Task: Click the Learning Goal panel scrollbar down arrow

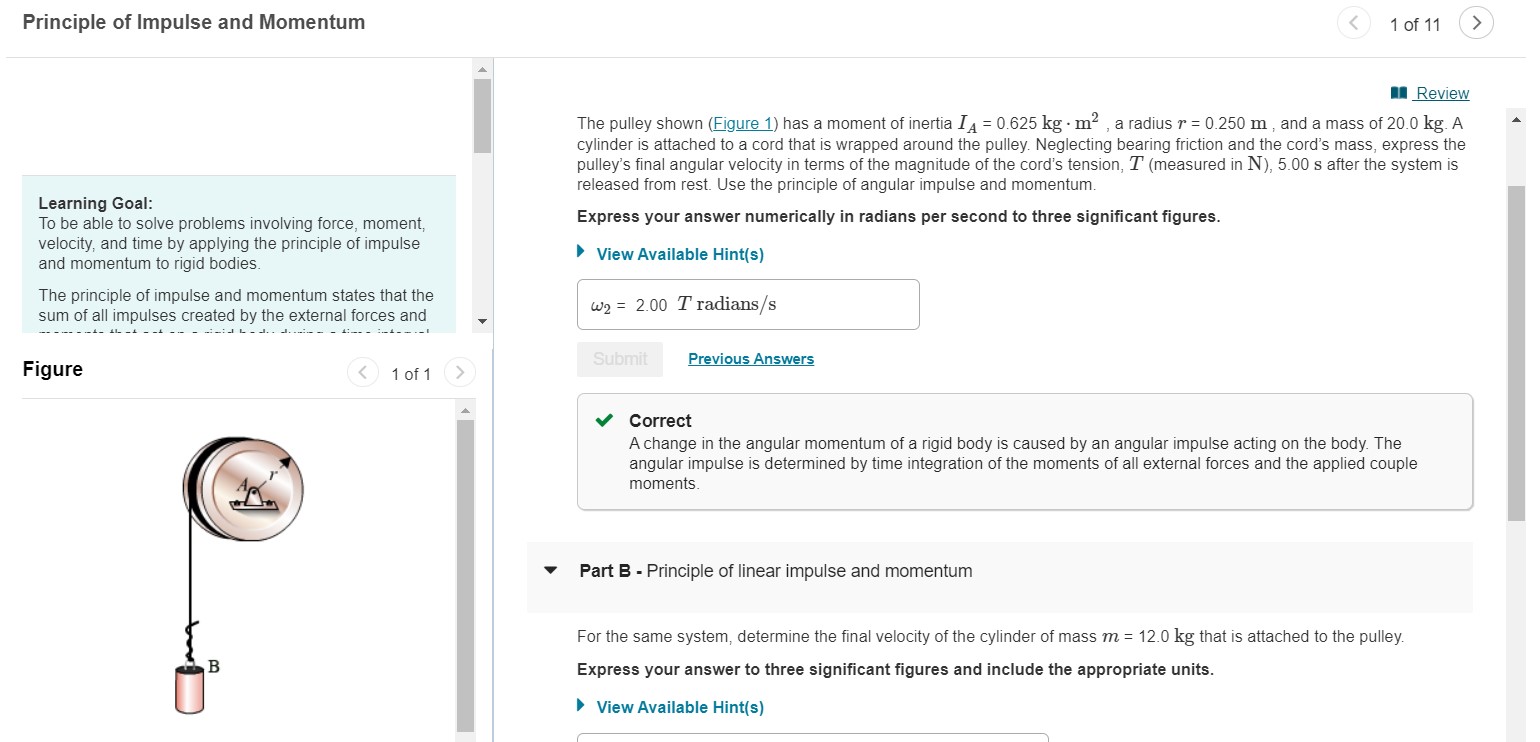Action: pyautogui.click(x=482, y=320)
